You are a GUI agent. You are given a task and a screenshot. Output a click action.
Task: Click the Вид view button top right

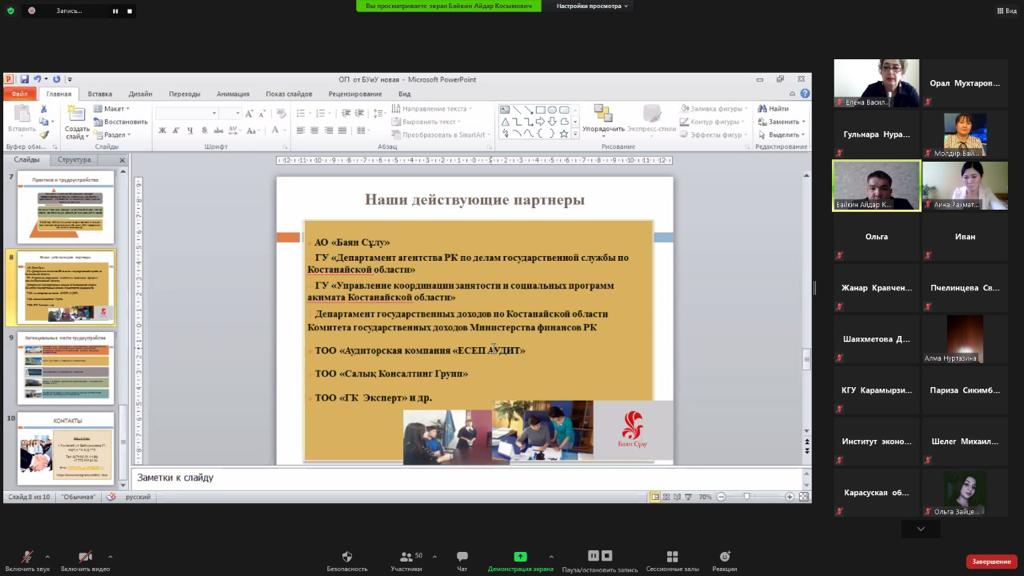pos(1006,11)
